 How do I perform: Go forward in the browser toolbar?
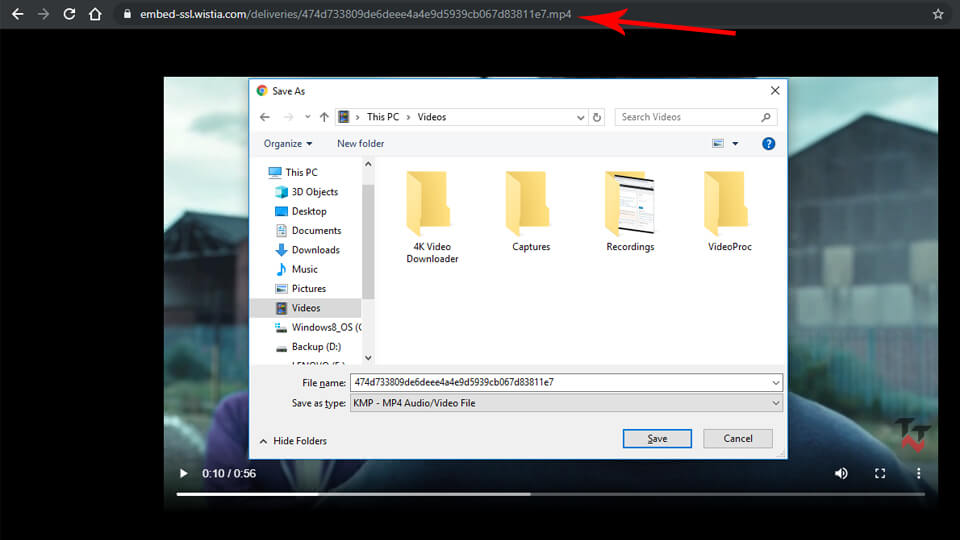click(x=43, y=13)
